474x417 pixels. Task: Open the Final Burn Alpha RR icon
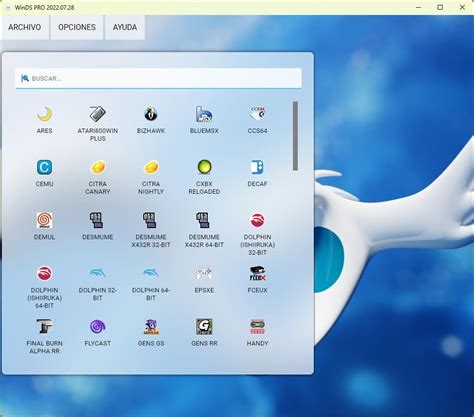click(x=44, y=327)
